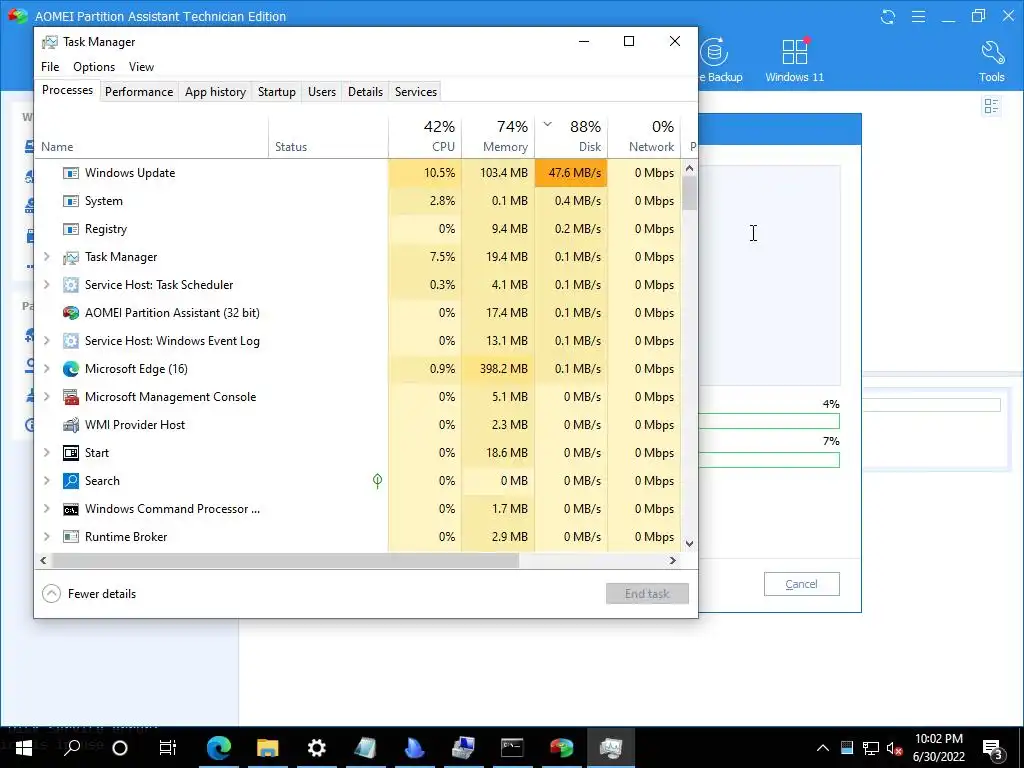This screenshot has width=1024, height=768.
Task: Open the File menu in Task Manager
Action: click(50, 67)
